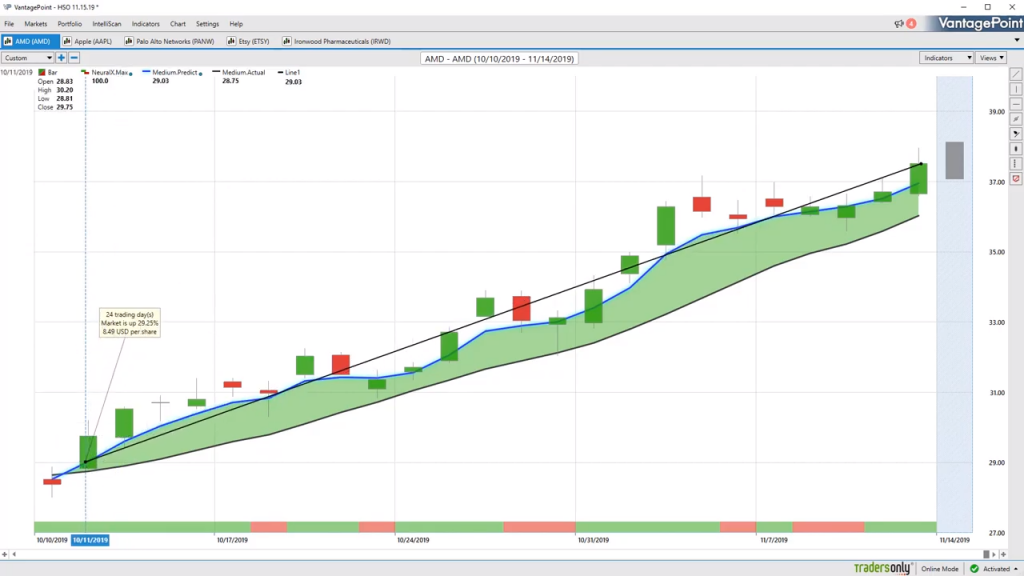Open the tab overflow arrow
The width and height of the screenshot is (1024, 576).
(1017, 40)
